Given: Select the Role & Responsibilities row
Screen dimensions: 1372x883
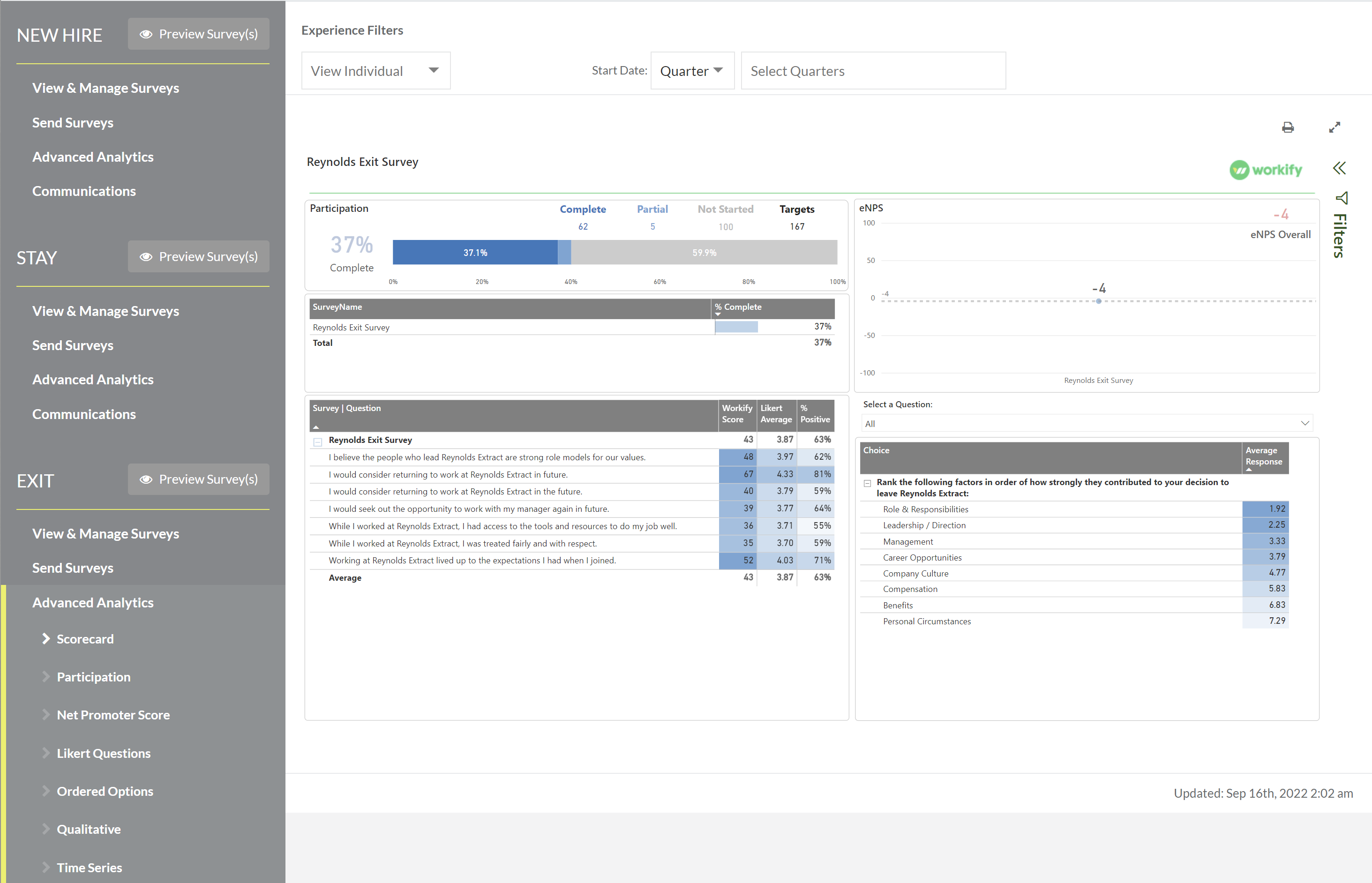Looking at the screenshot, I should 1074,509.
